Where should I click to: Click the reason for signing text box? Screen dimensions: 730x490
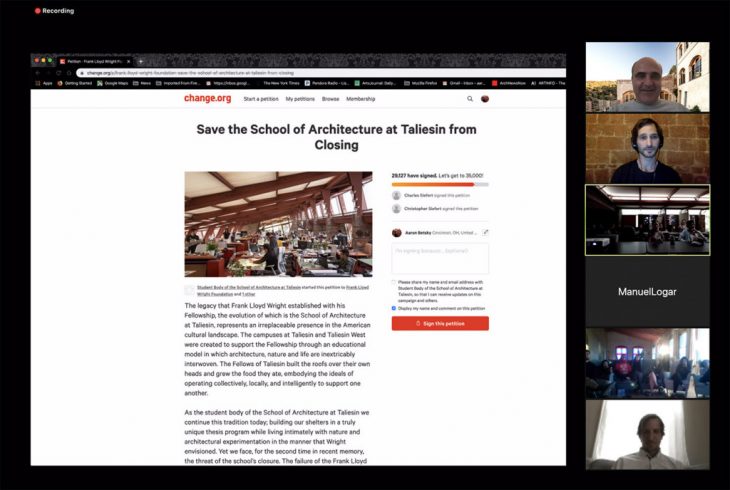tap(440, 259)
